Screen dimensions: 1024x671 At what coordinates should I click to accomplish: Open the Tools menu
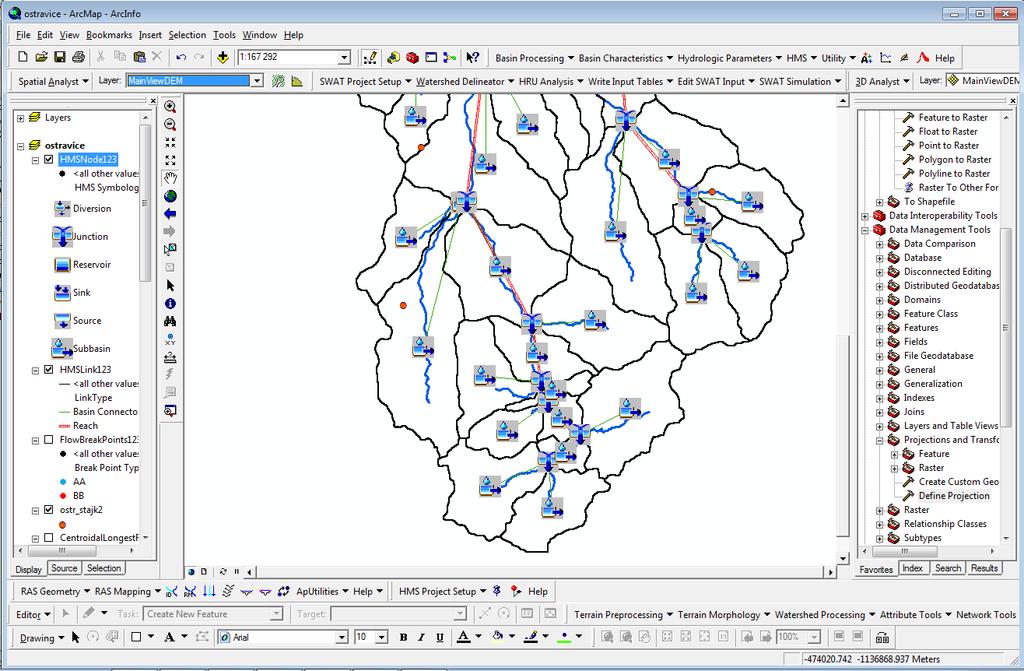coord(224,35)
